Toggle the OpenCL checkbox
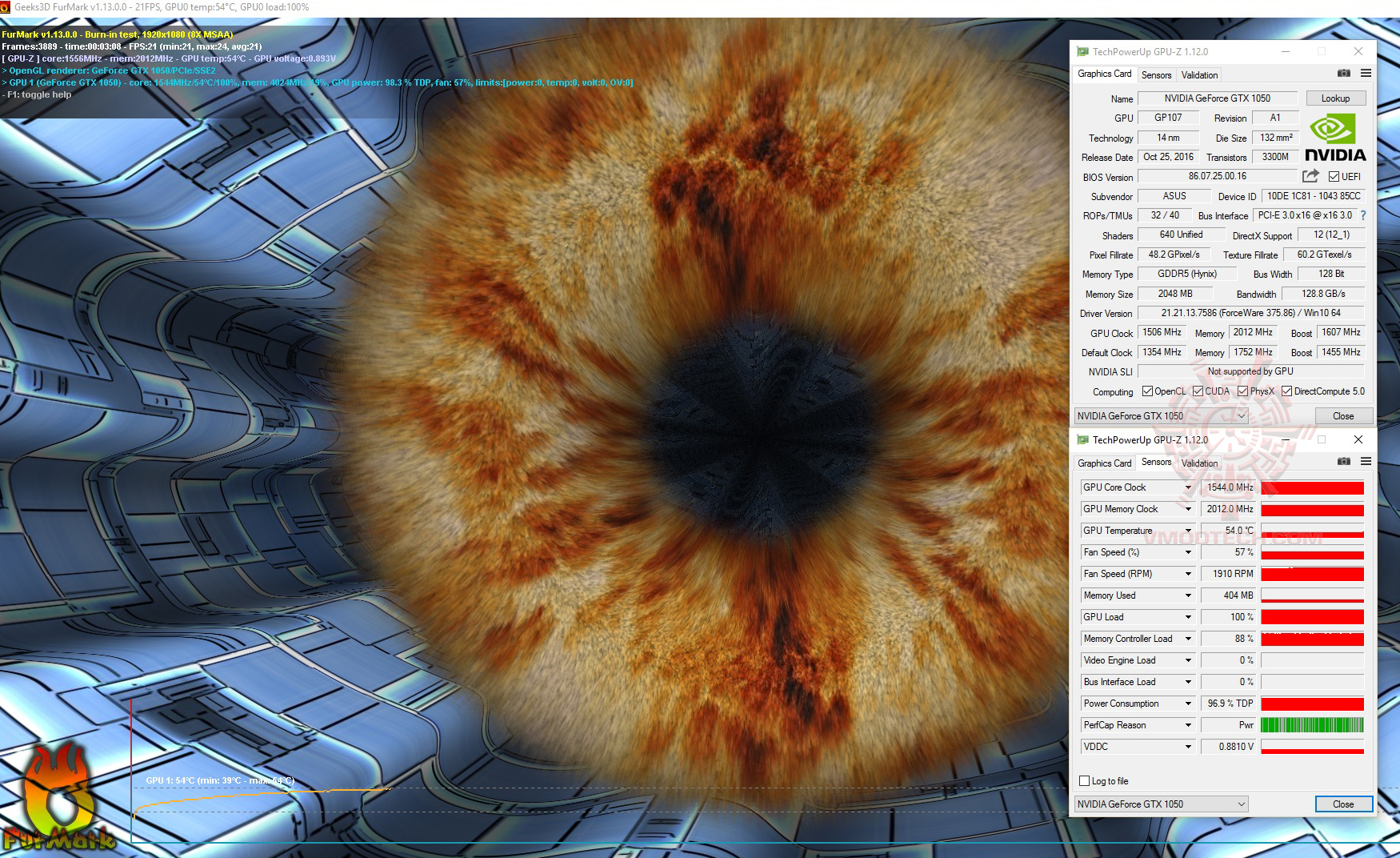1400x858 pixels. 1147,391
